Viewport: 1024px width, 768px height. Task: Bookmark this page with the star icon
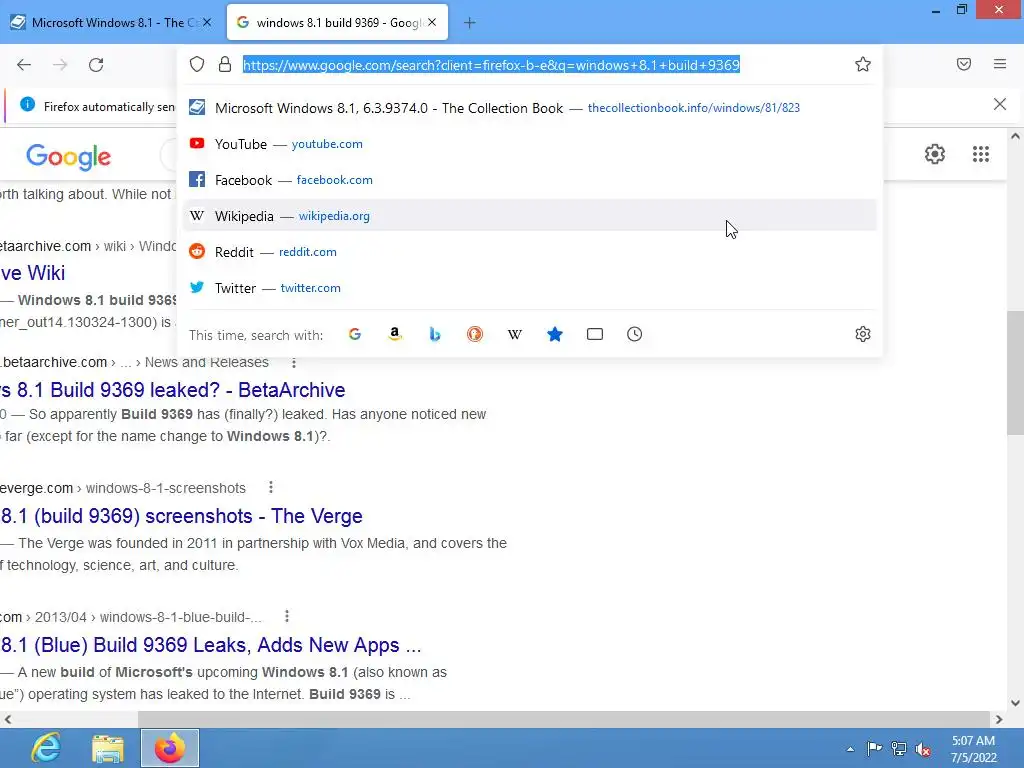click(863, 64)
